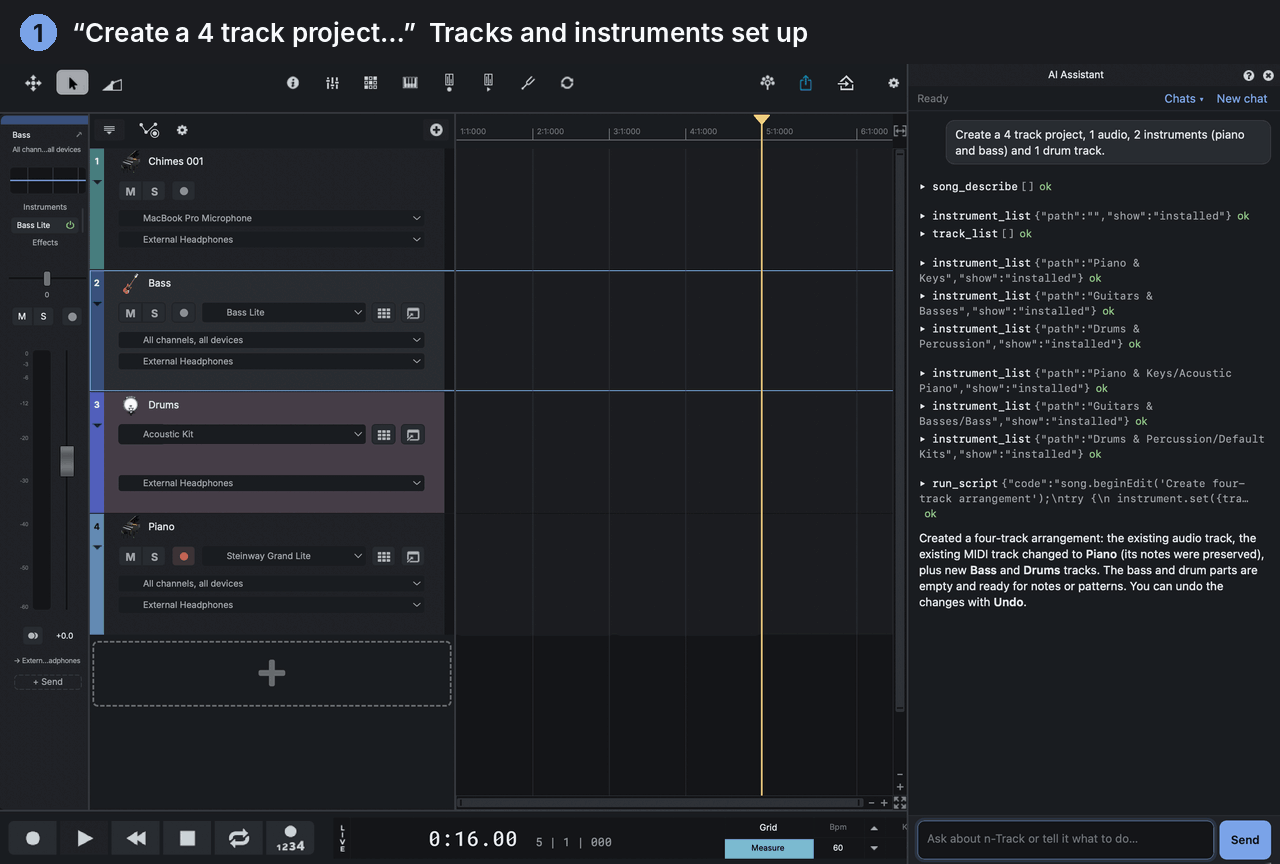This screenshot has height=864, width=1280.
Task: Click the stop button in transport bar
Action: [187, 838]
